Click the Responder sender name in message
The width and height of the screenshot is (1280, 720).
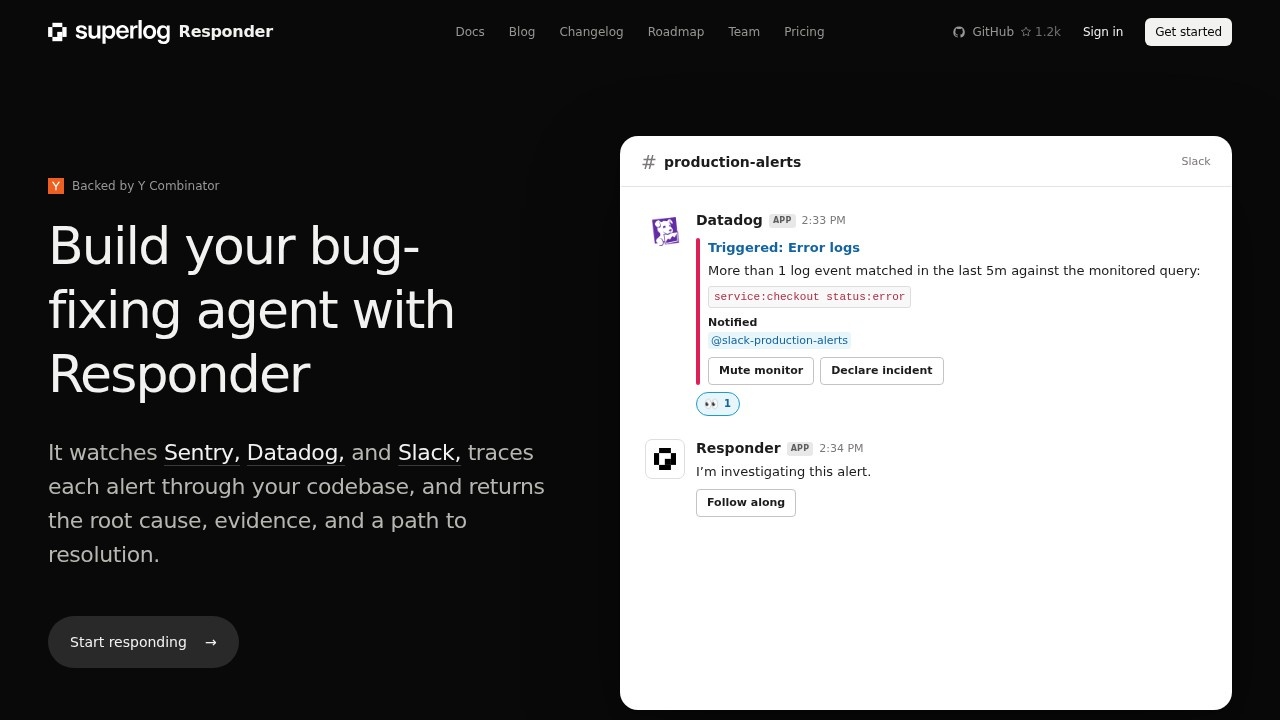pyautogui.click(x=738, y=448)
